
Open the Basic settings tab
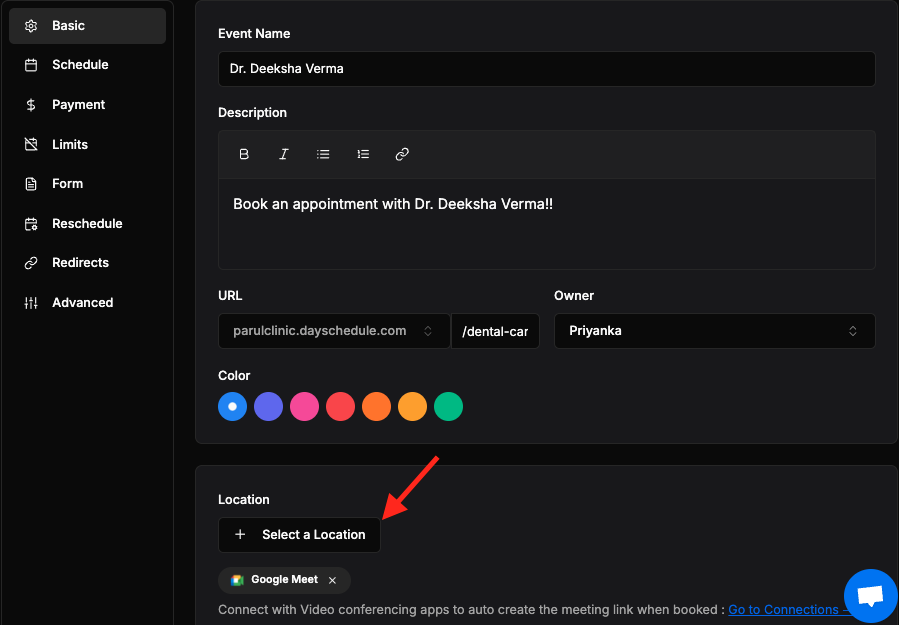coord(87,26)
